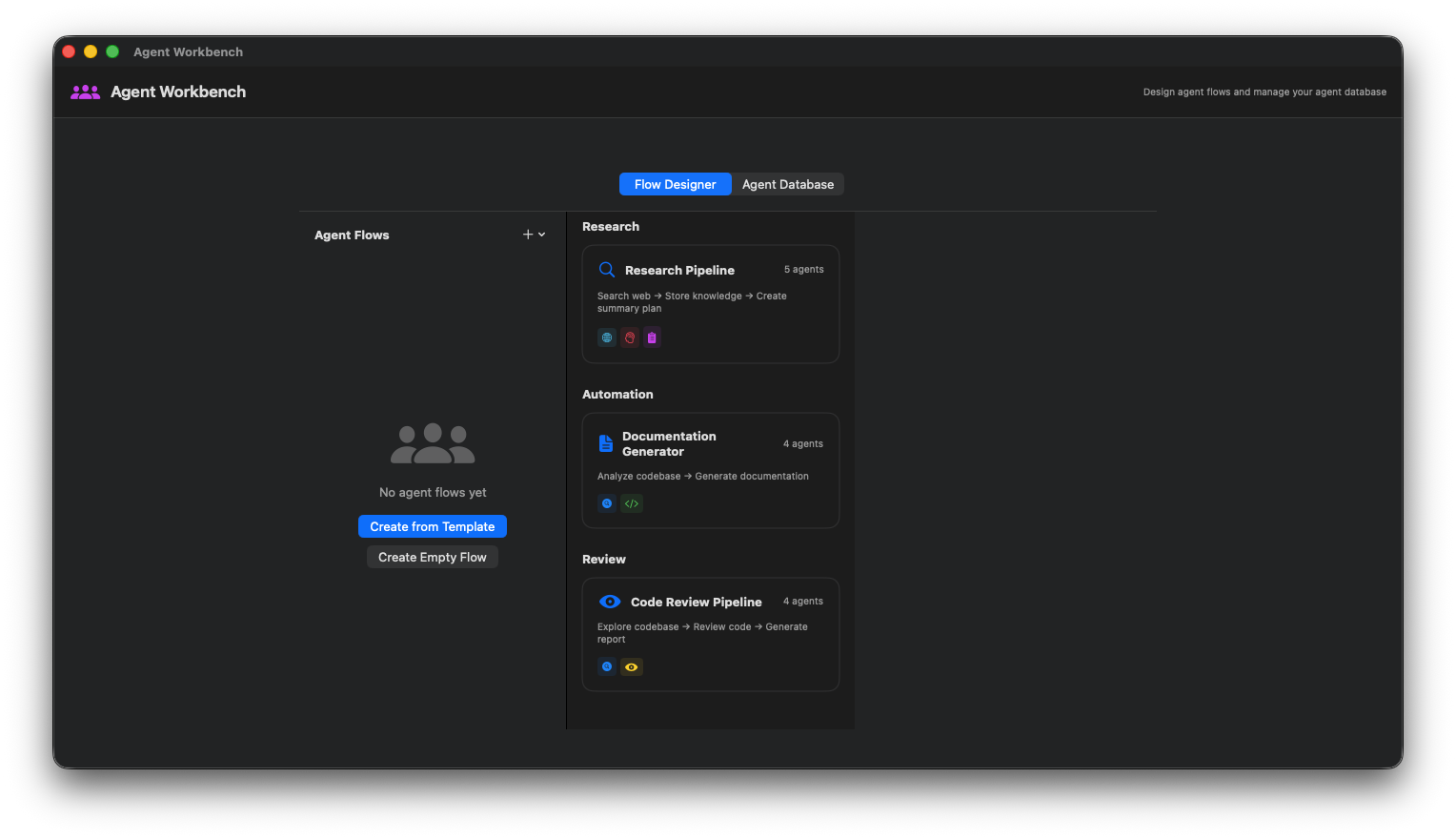
Task: Click blue search agent icon in Code Review card
Action: (x=607, y=667)
